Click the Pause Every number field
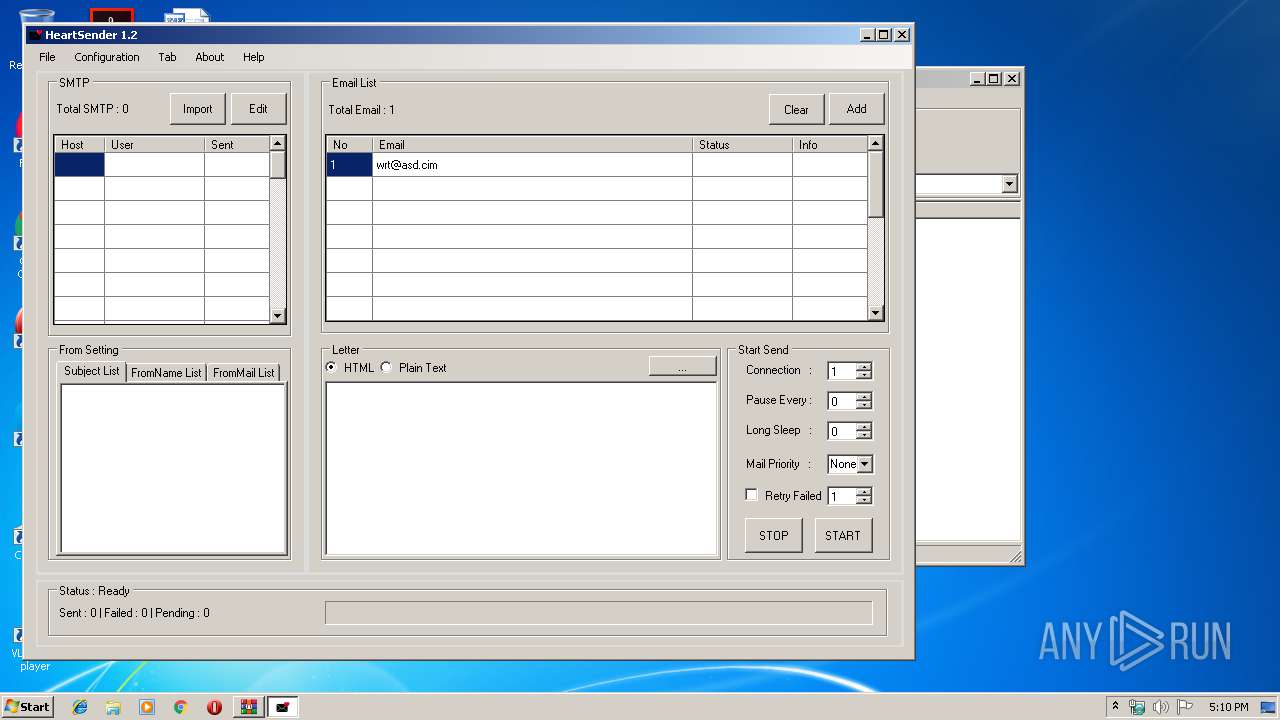This screenshot has width=1280, height=720. 842,401
